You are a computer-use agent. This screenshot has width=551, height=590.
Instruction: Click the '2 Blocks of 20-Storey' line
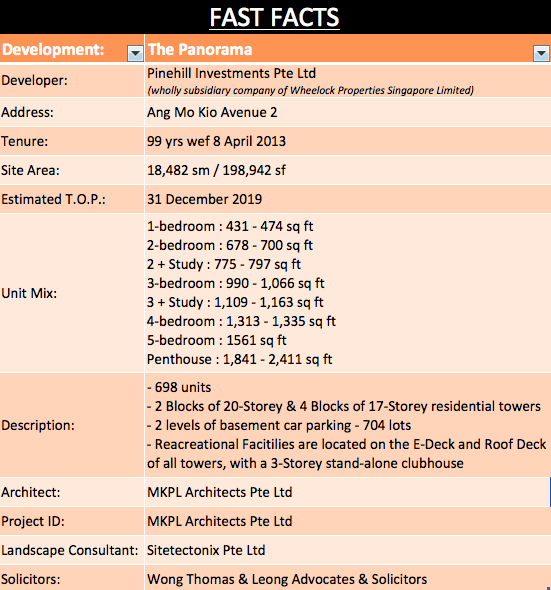[344, 406]
